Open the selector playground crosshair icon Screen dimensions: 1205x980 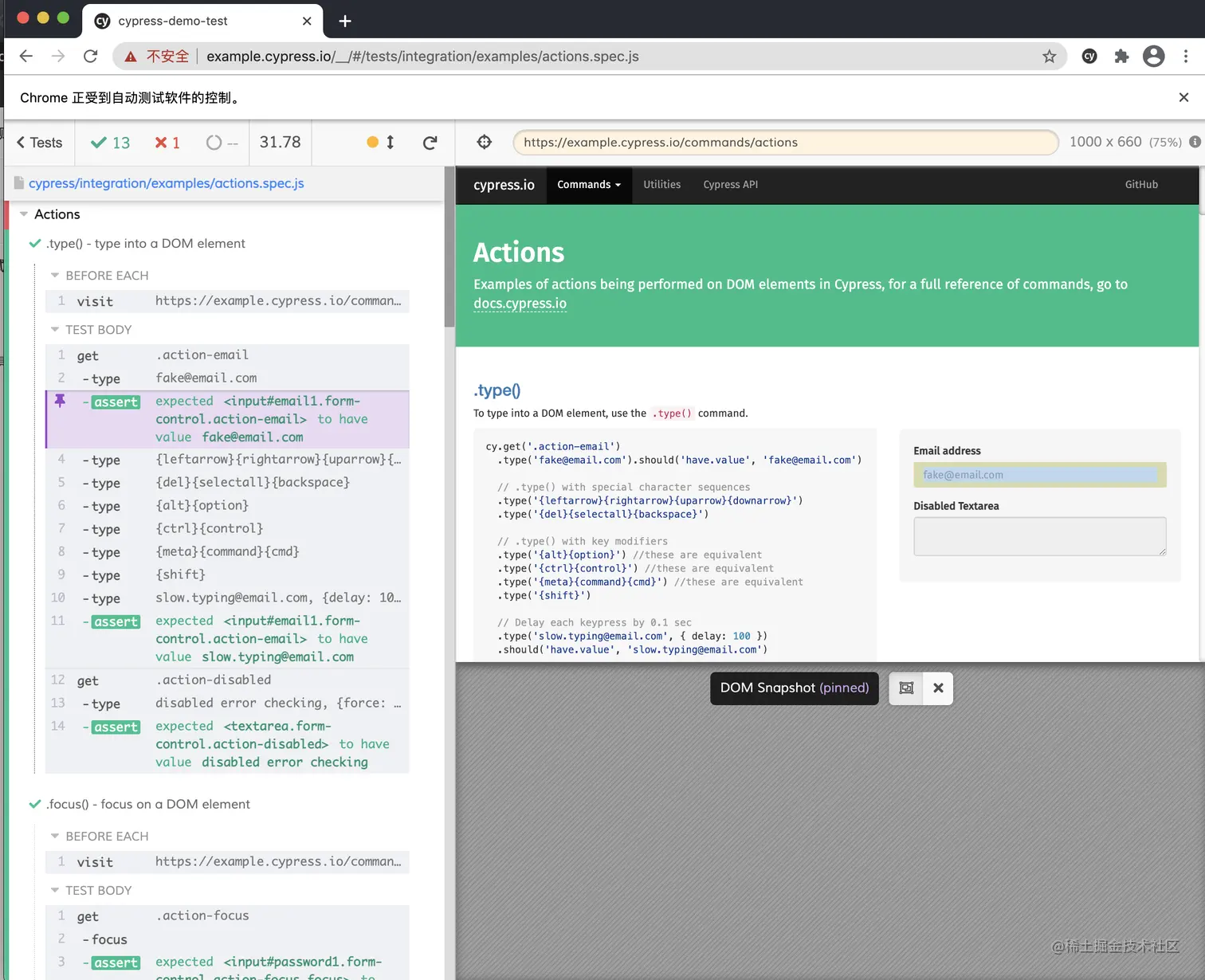click(x=485, y=142)
